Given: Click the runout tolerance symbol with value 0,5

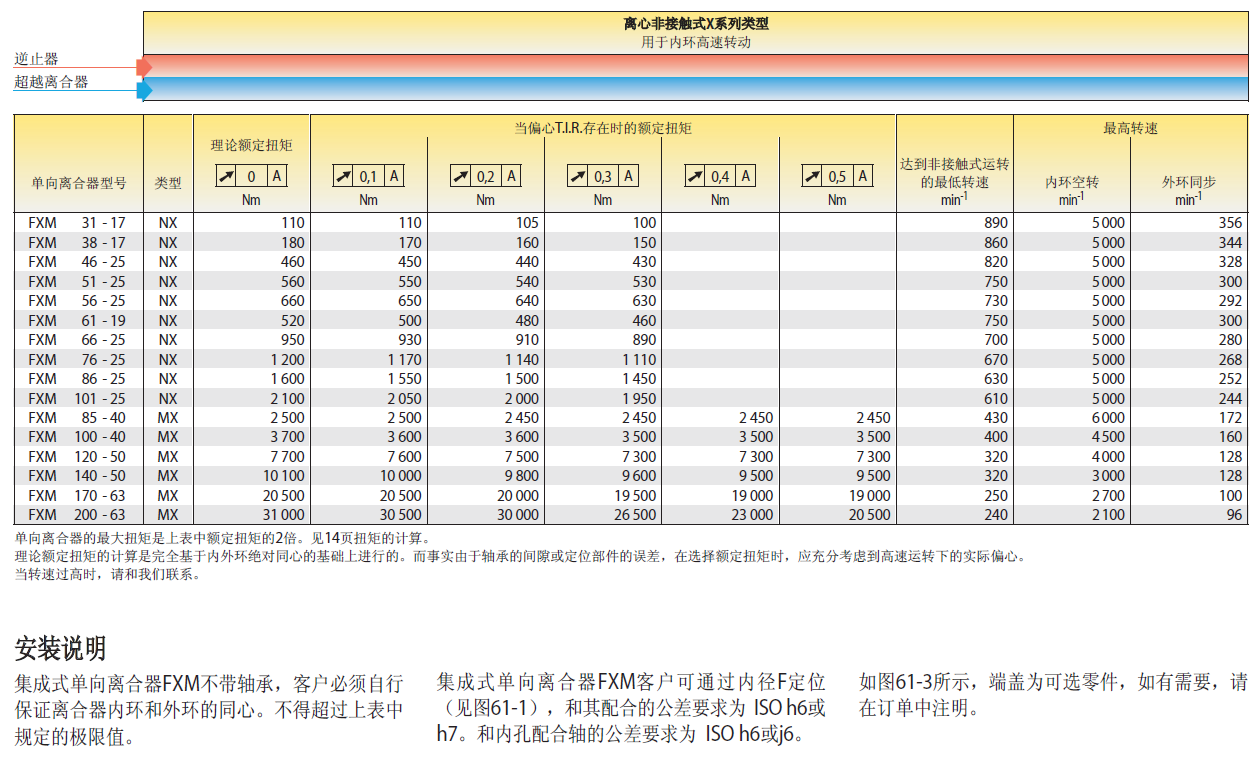Looking at the screenshot, I should (x=837, y=177).
